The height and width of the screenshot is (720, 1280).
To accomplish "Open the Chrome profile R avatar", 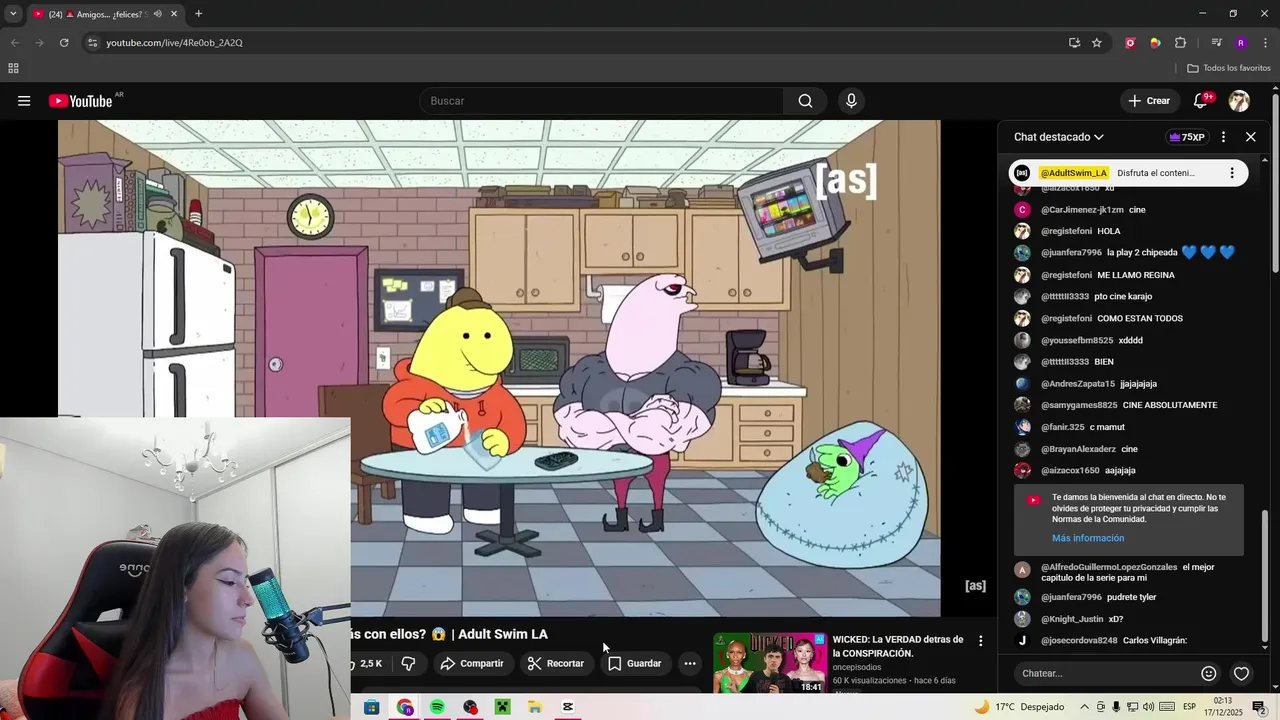I will click(x=1241, y=43).
